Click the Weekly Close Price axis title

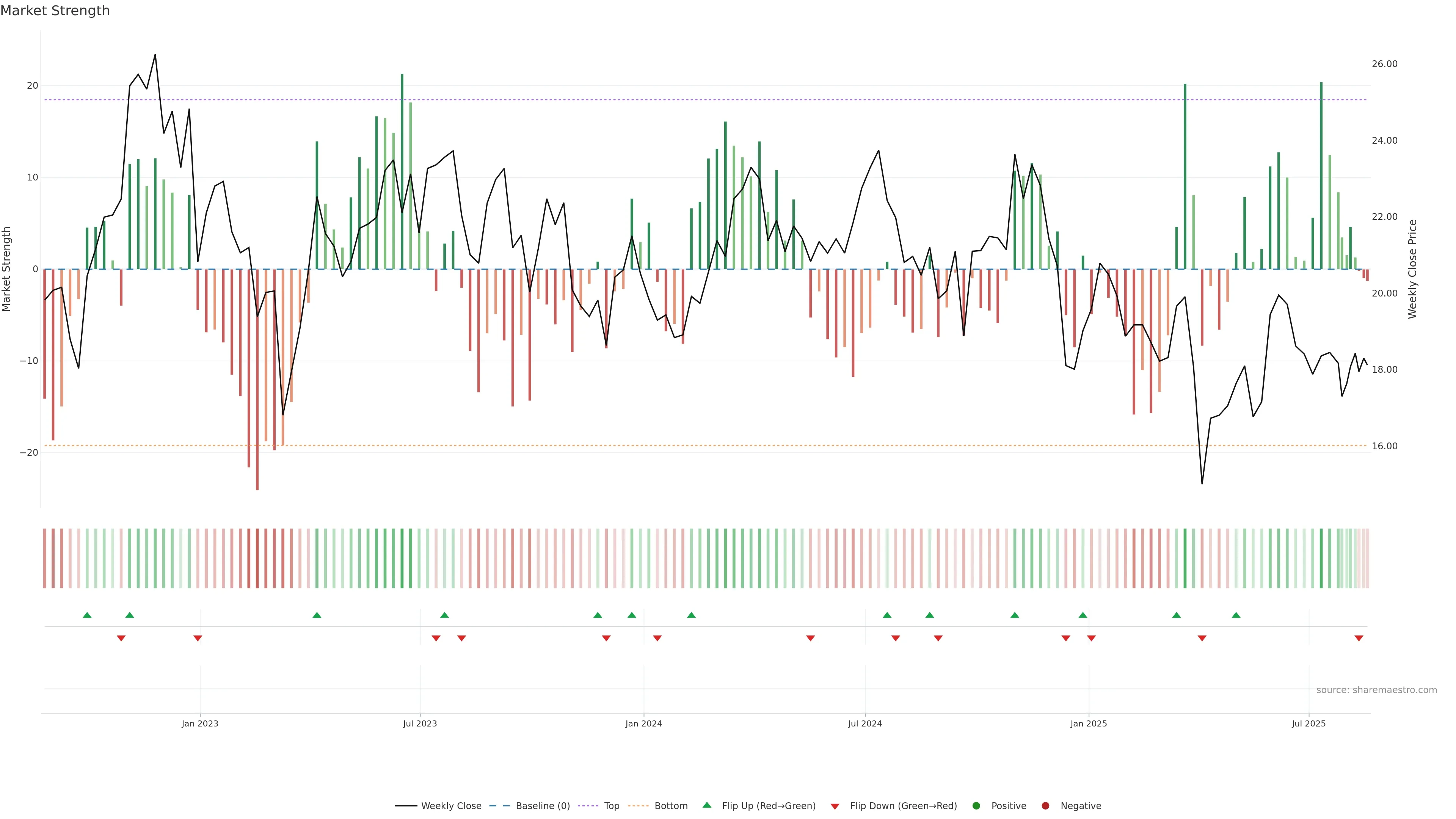tap(1412, 269)
